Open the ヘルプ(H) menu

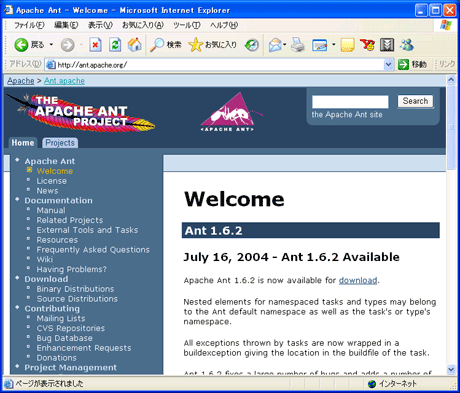click(224, 25)
